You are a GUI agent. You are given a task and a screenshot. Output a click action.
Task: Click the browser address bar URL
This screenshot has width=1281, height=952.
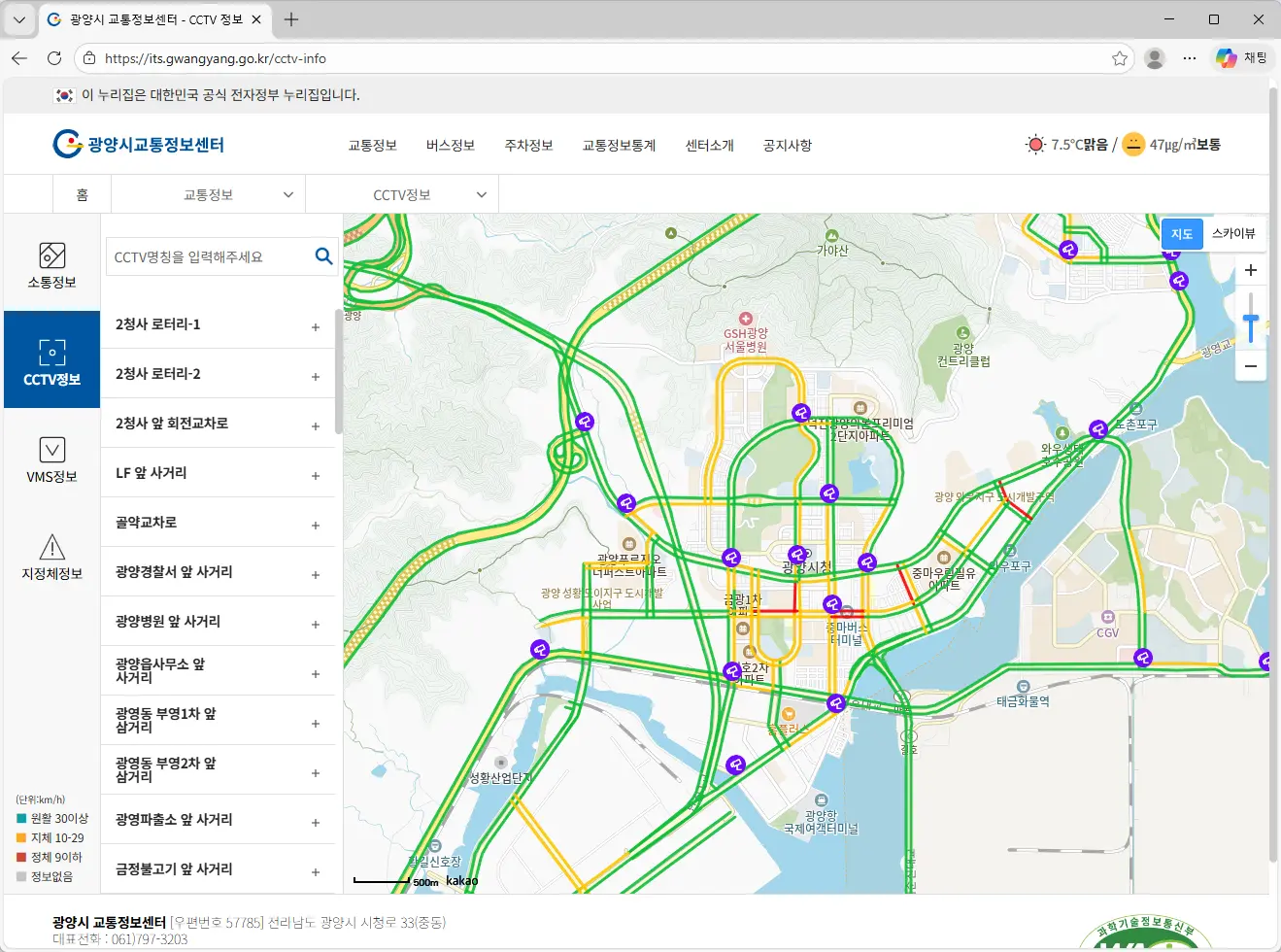216,58
